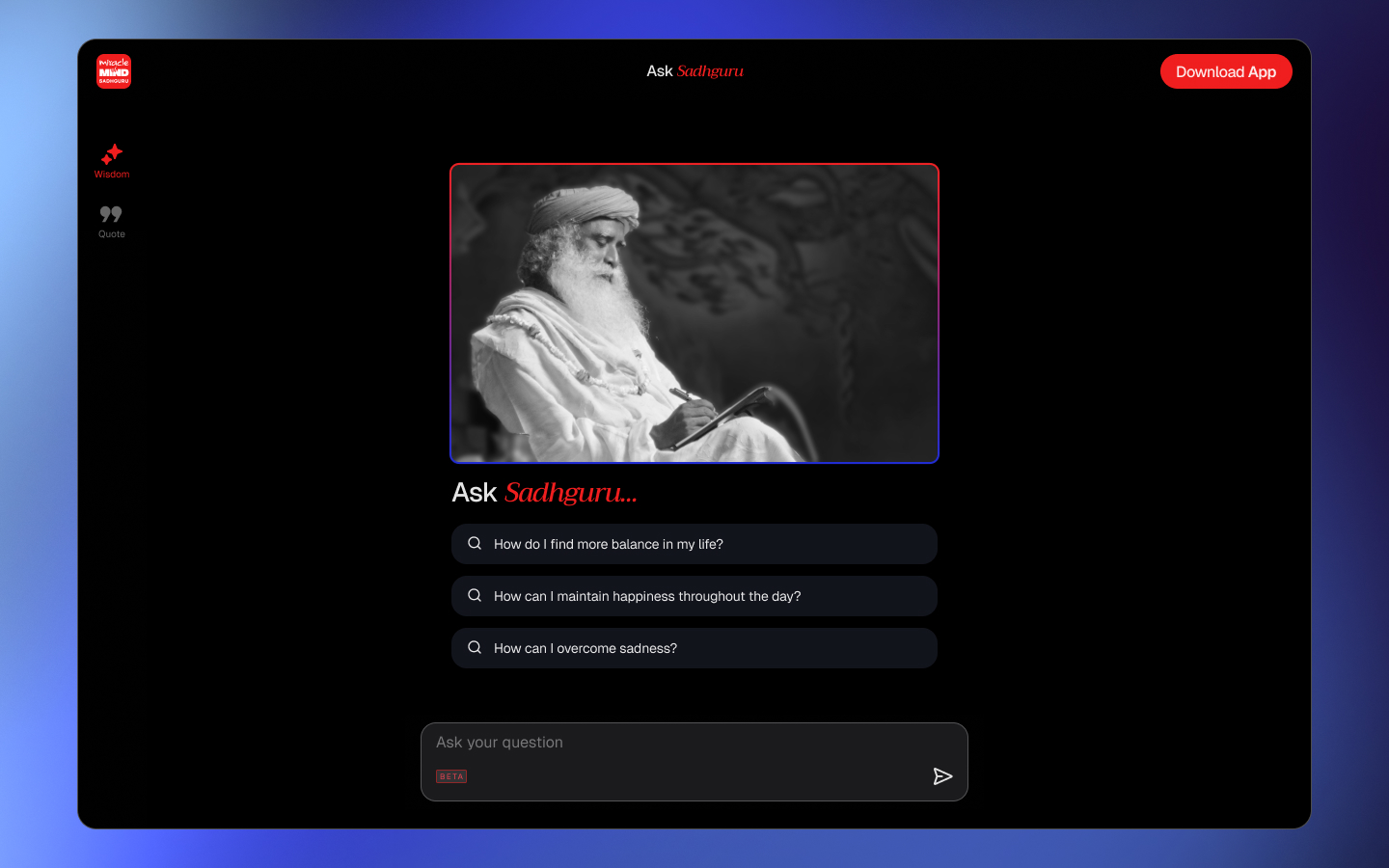Click the 'Ask' word in the page heading

(x=474, y=492)
